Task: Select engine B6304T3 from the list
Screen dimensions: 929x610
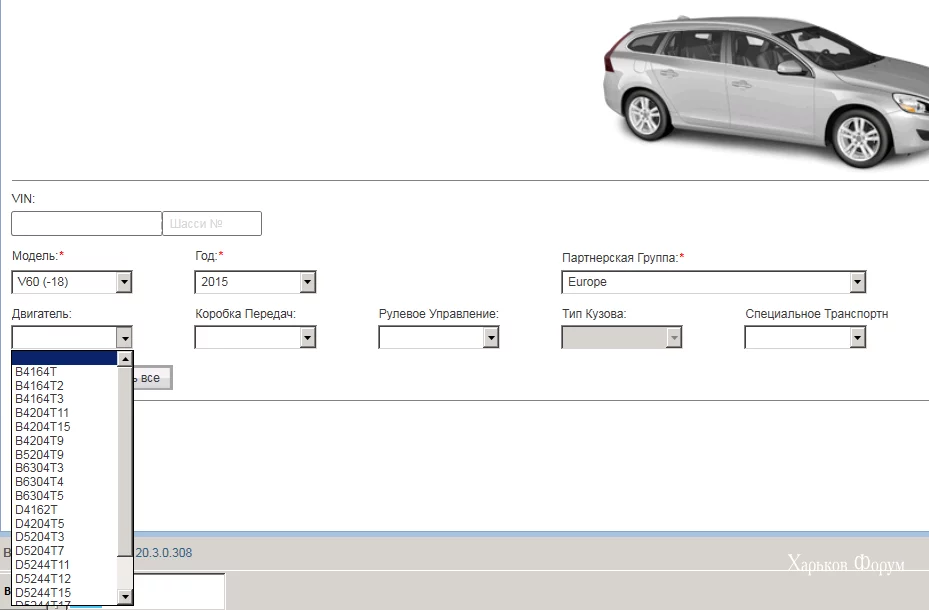Action: pos(65,468)
